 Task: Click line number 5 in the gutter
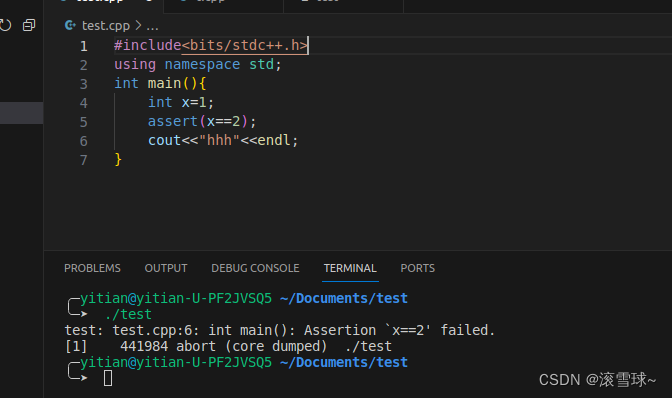84,122
